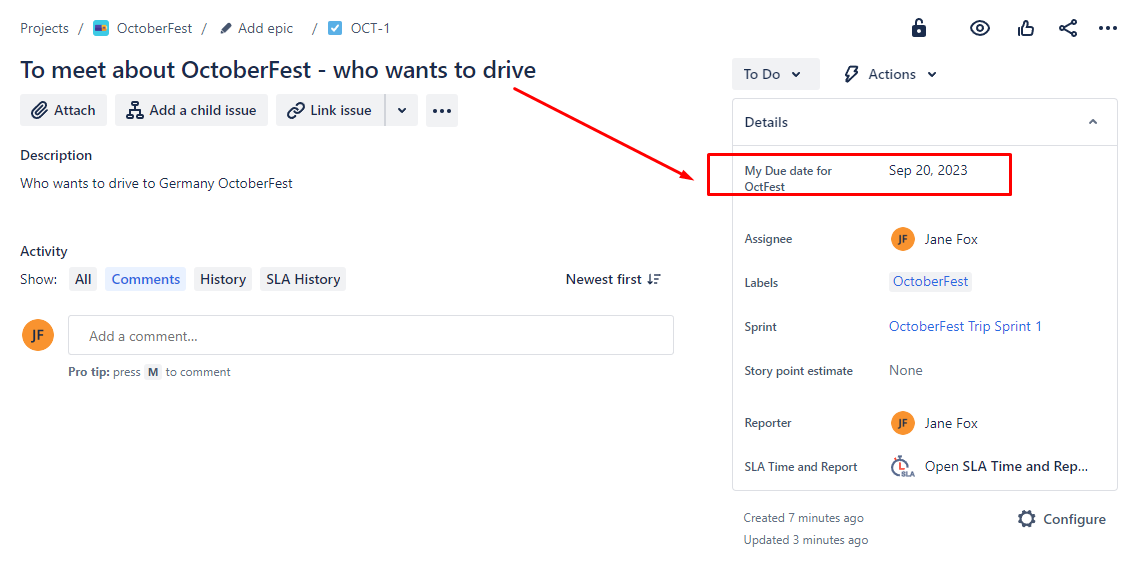Click the My Due date for OctFest label
1136x584 pixels.
(788, 178)
